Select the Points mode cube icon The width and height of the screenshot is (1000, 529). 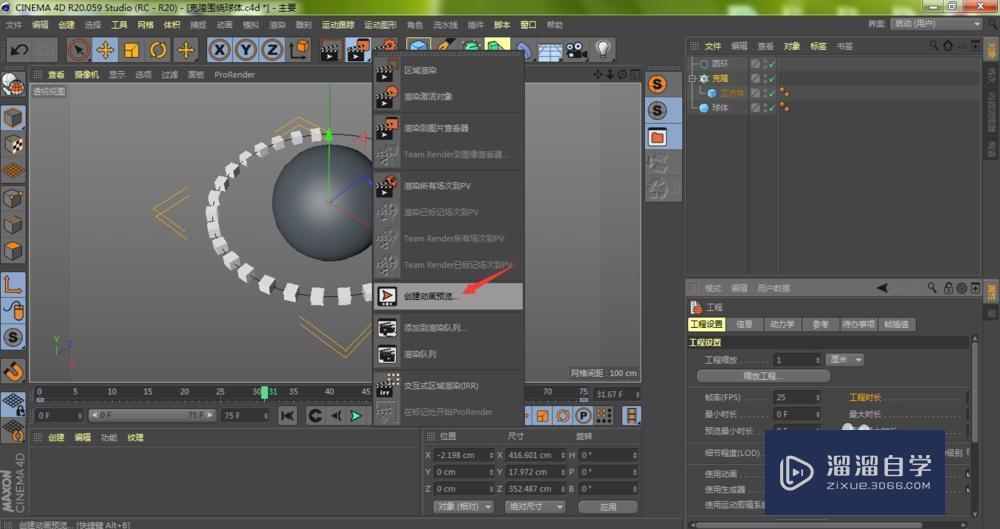pos(13,198)
